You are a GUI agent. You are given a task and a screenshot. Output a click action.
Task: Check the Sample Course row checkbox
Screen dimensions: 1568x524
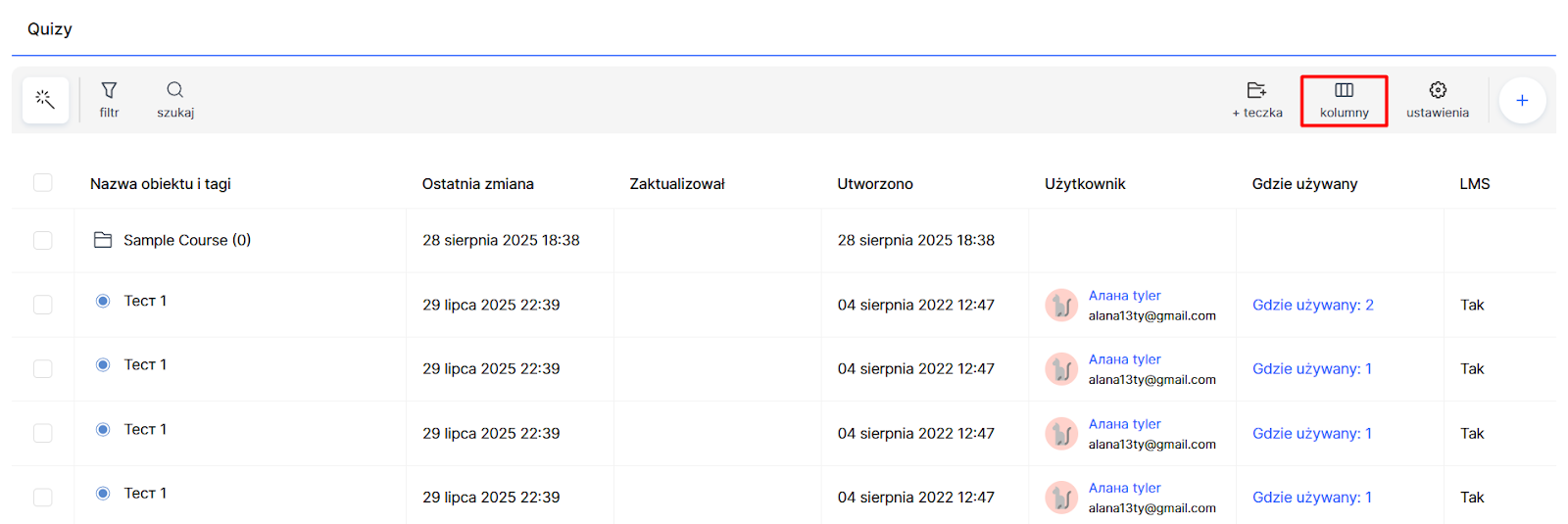tap(43, 241)
